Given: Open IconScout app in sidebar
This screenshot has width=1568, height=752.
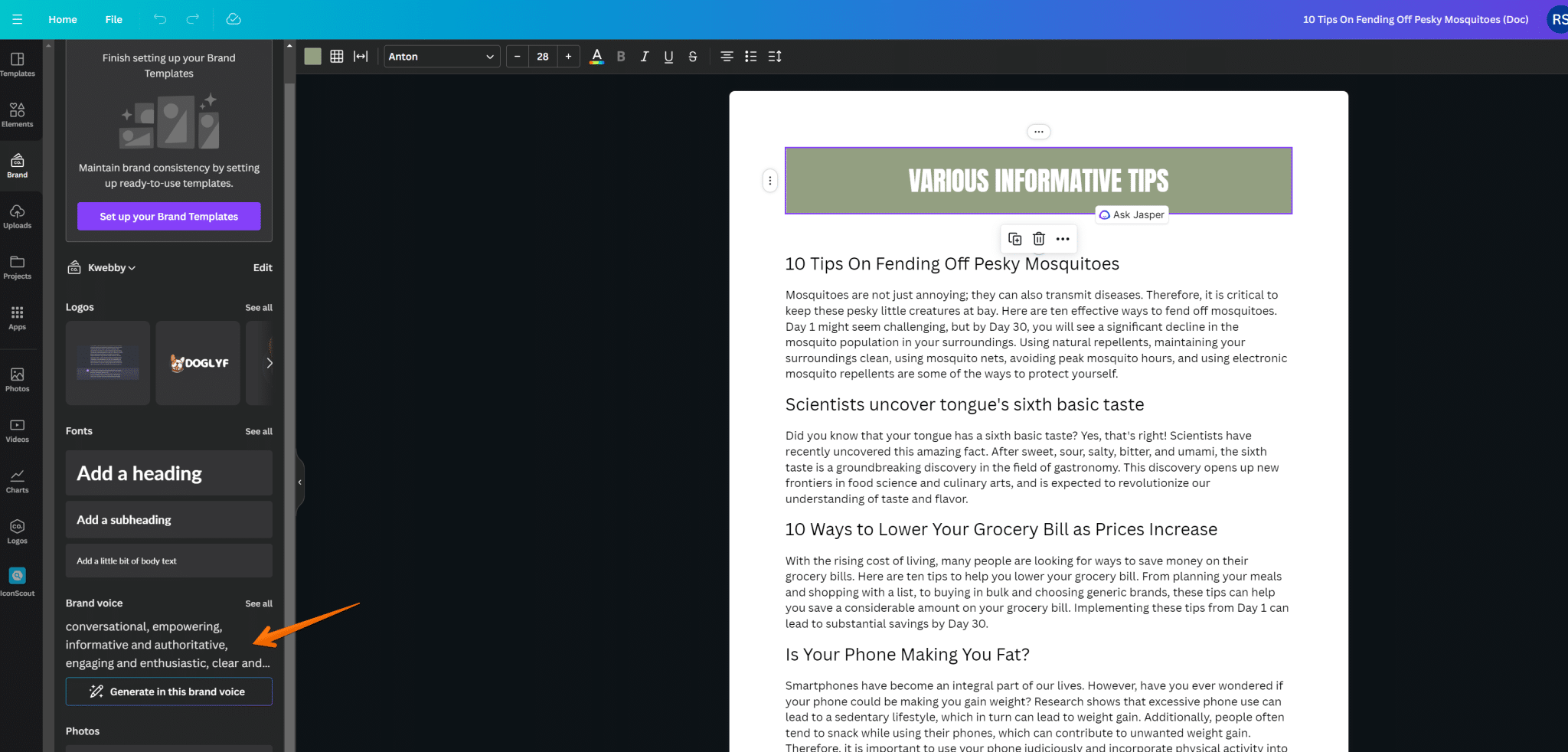Looking at the screenshot, I should [x=17, y=581].
